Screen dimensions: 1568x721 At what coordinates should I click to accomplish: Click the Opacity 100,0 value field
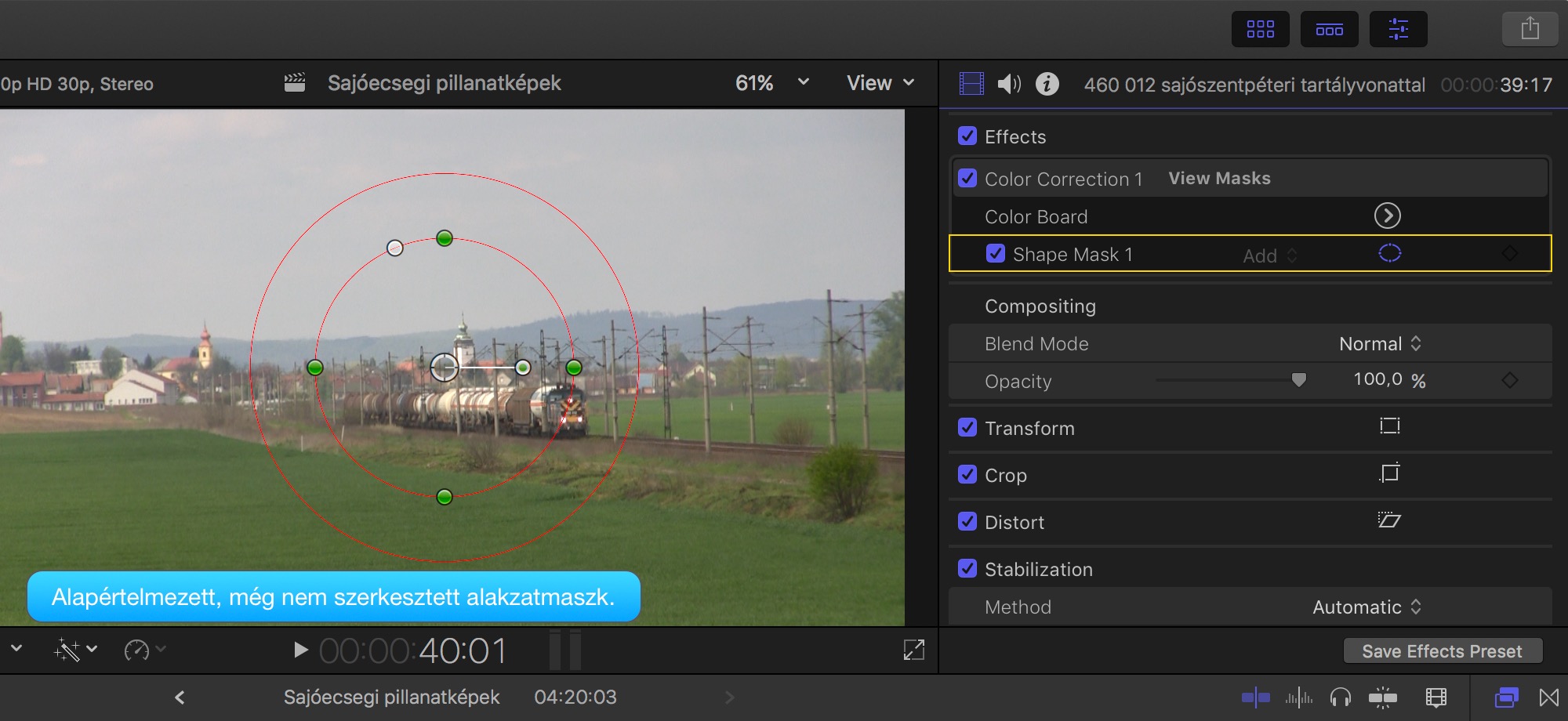coord(1377,379)
